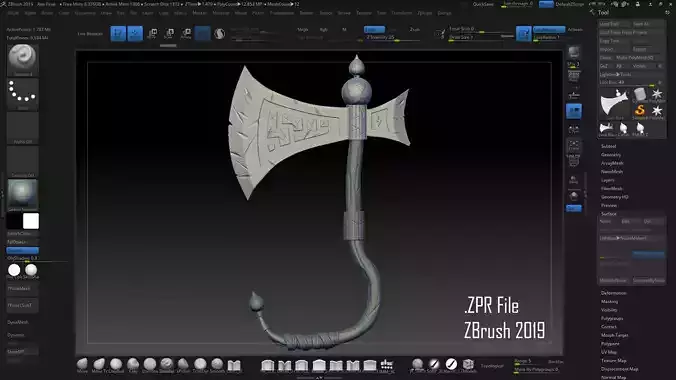Select the Move Topological brush
The height and width of the screenshot is (380, 676).
(x=99, y=365)
